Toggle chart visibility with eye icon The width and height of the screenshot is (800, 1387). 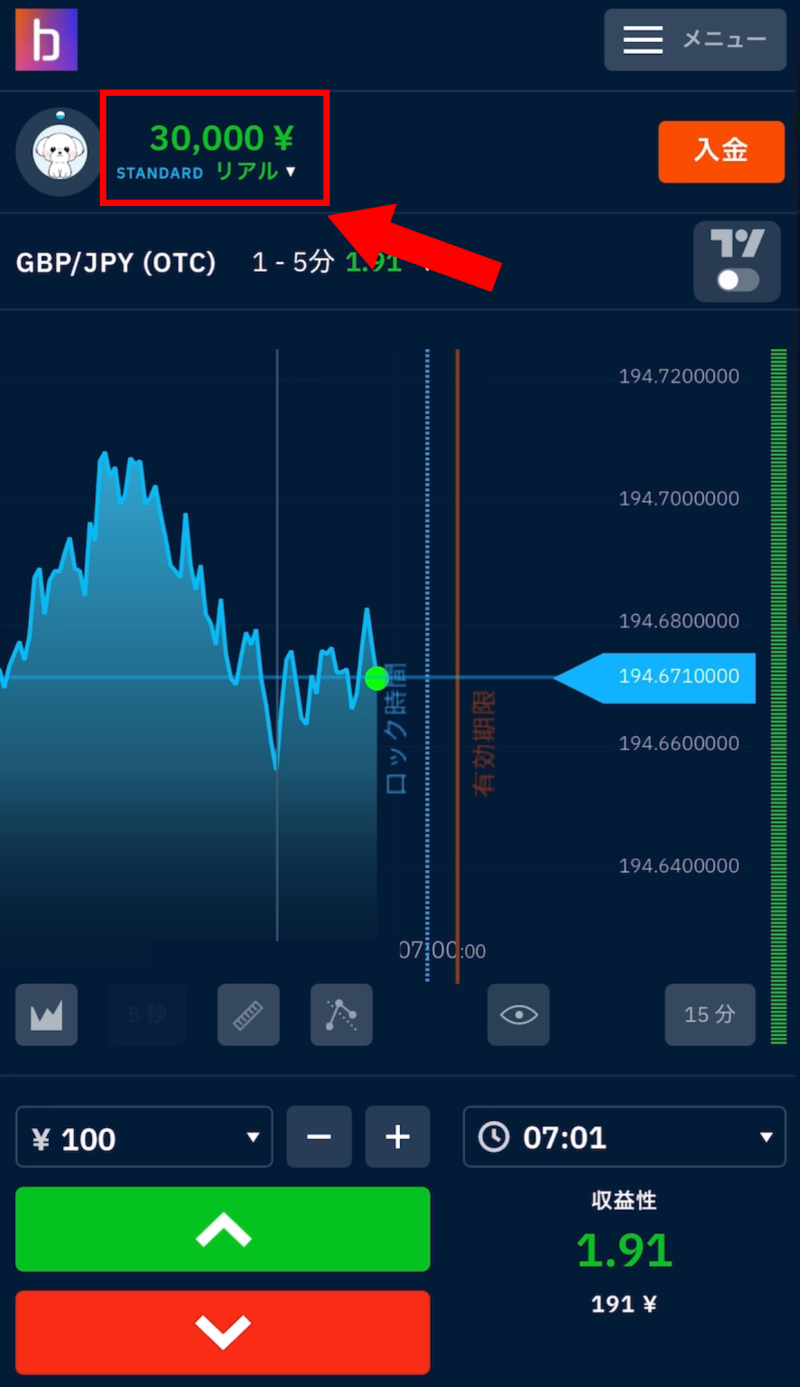click(518, 1015)
